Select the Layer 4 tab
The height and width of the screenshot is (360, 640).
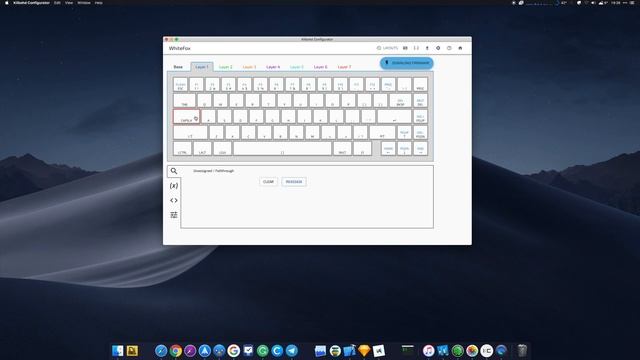point(273,67)
